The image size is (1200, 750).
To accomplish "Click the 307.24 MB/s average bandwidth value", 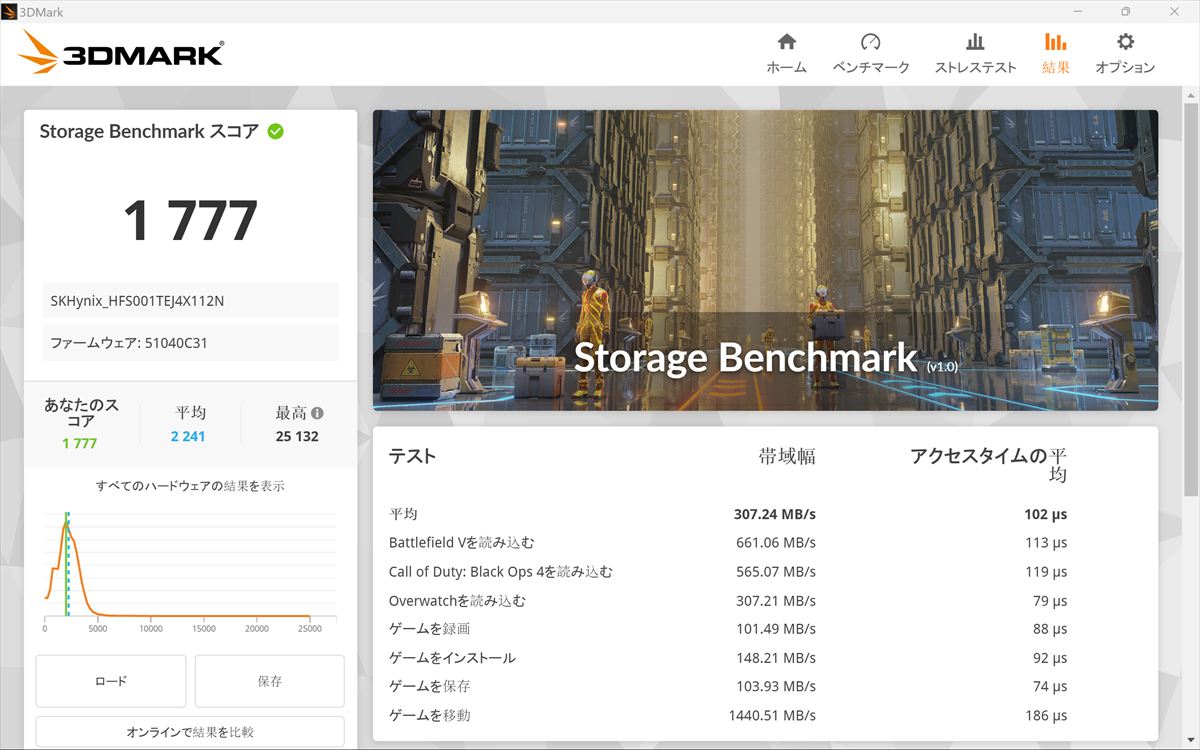I will click(x=775, y=514).
